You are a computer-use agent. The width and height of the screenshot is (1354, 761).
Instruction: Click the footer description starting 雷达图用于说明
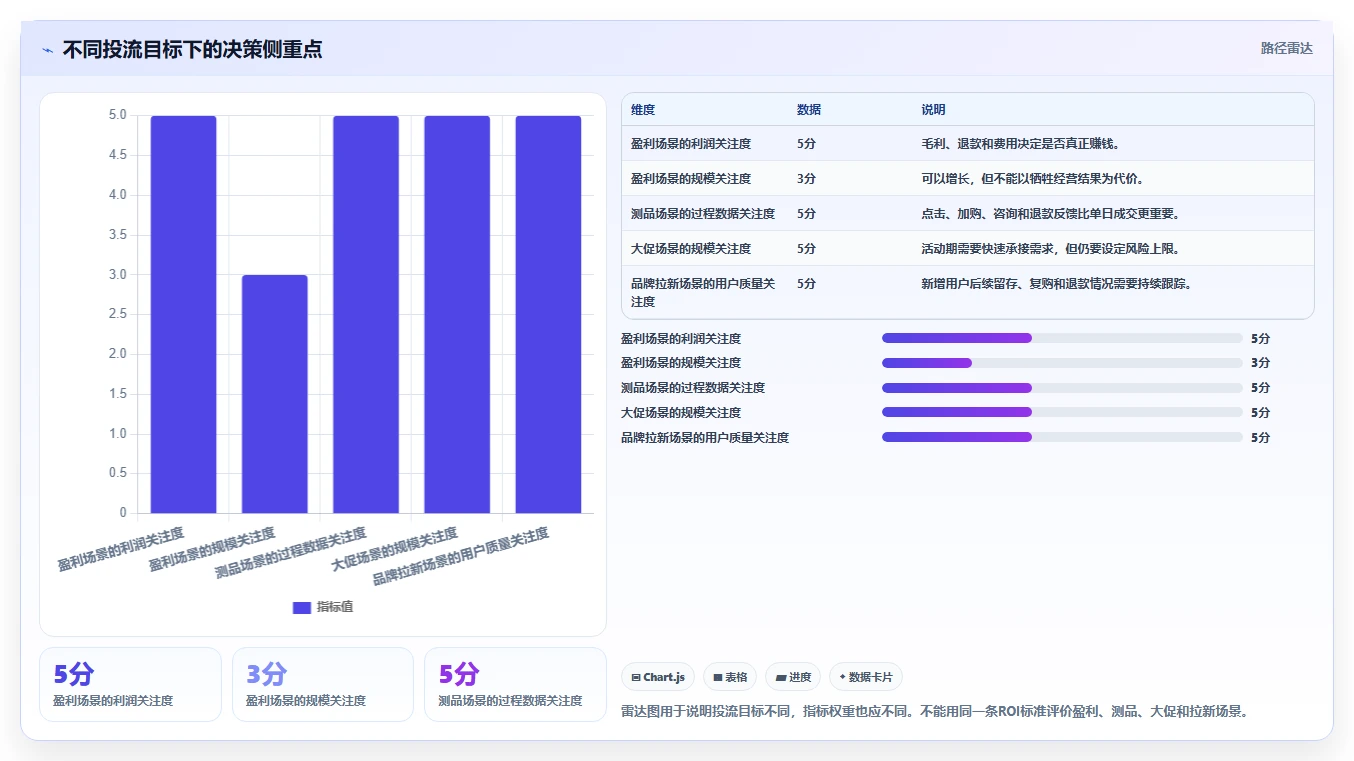(x=935, y=712)
